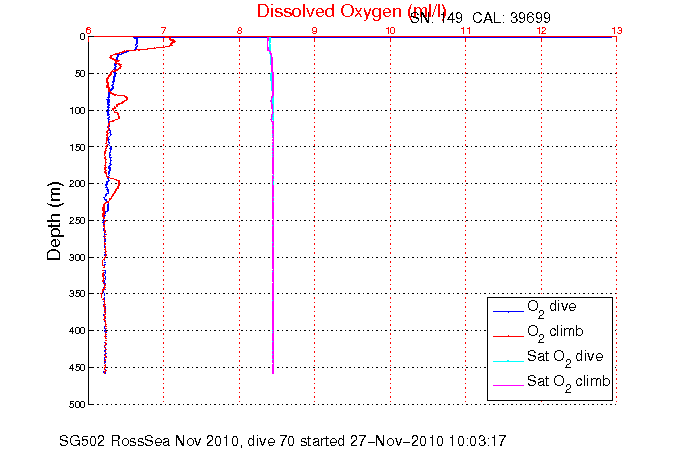Click the blue O2 dive legend line sample
Image resolution: width=681 pixels, height=454 pixels.
pos(508,311)
